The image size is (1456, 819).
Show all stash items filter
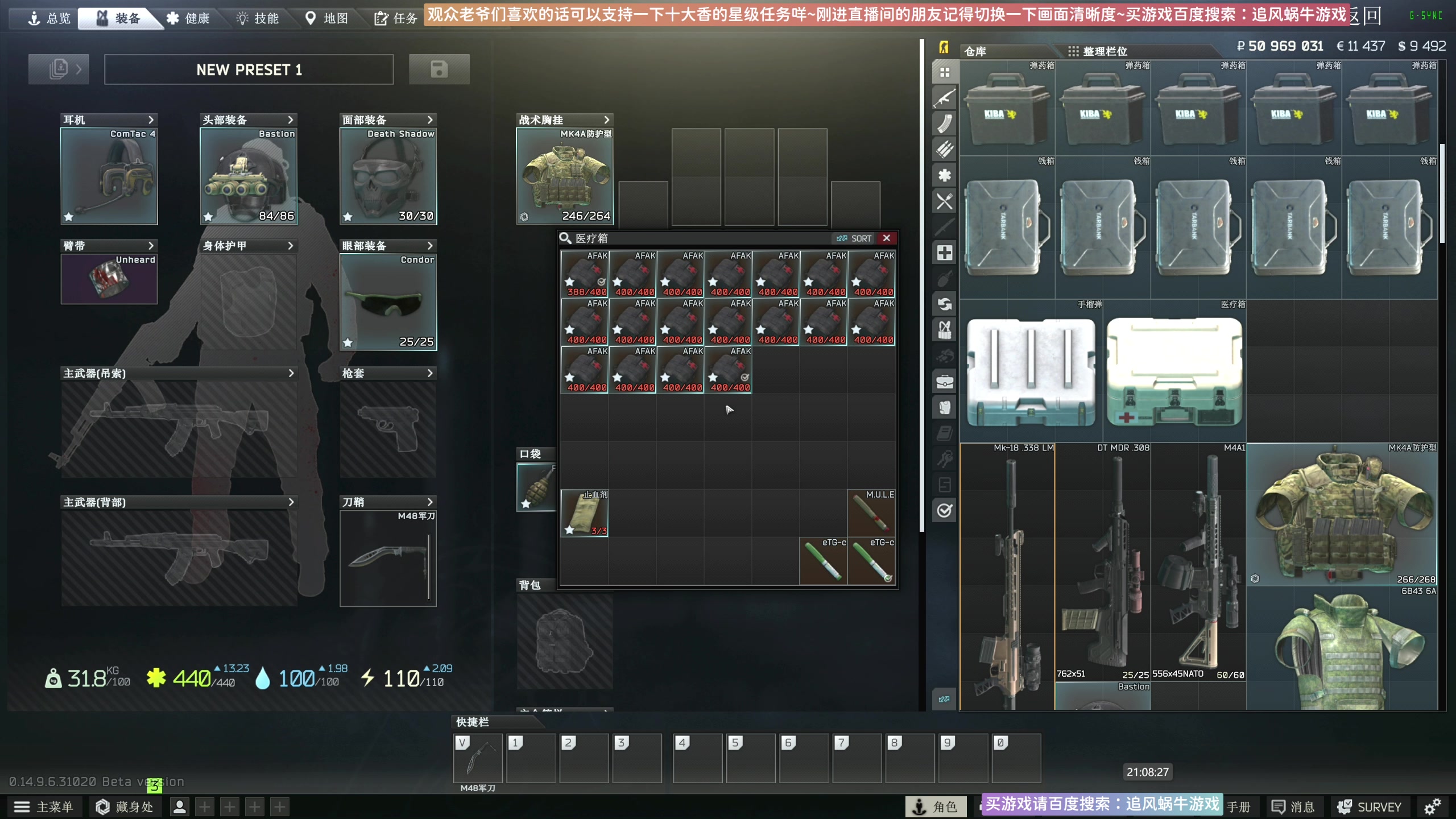945,72
